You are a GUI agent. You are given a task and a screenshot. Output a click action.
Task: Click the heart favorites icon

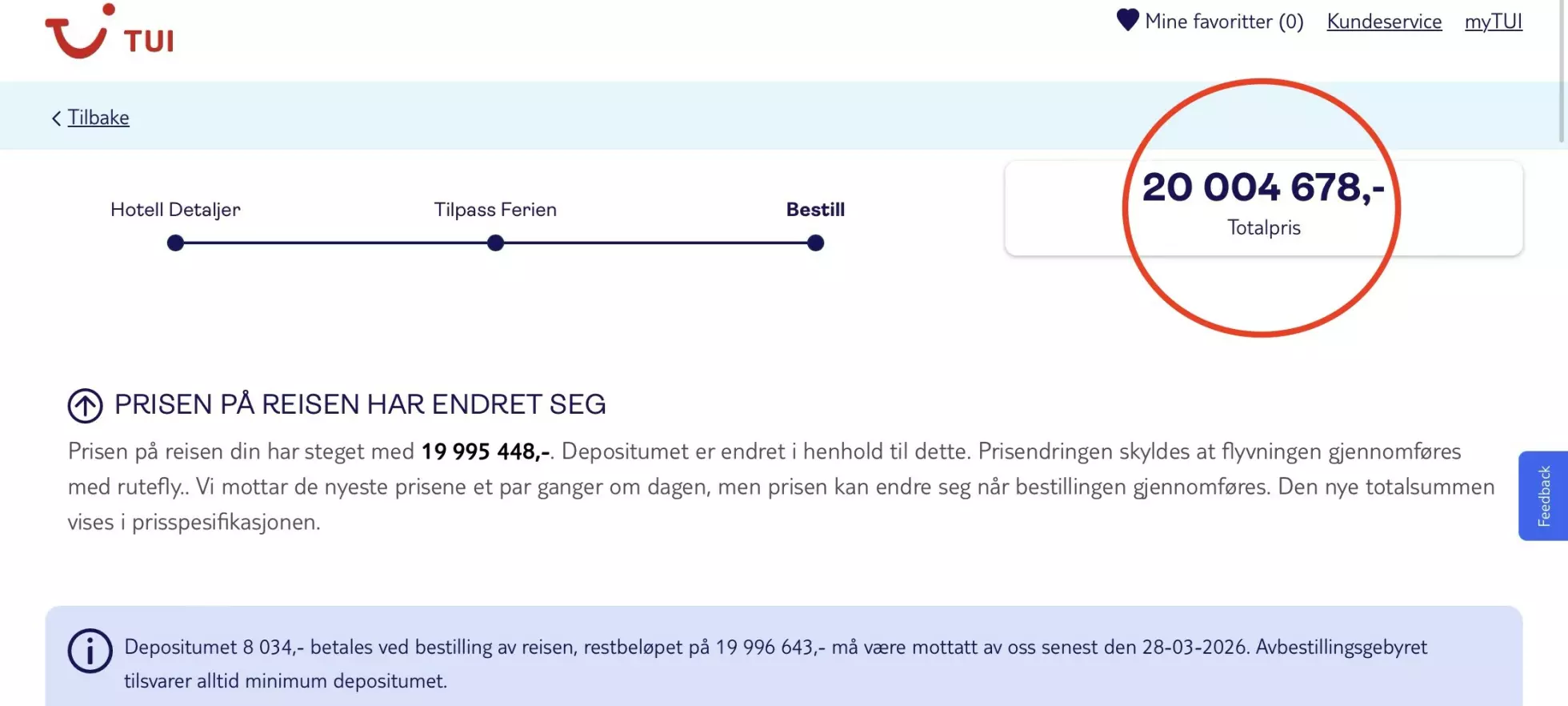(1127, 20)
